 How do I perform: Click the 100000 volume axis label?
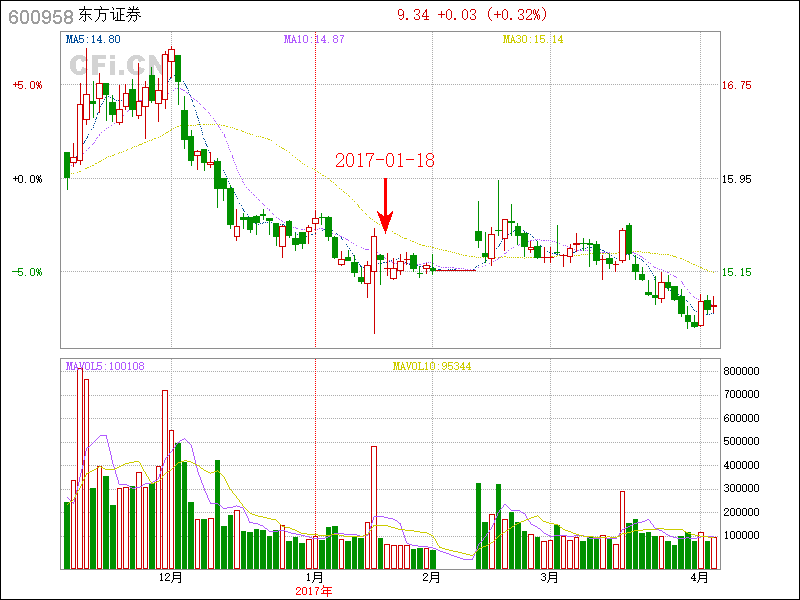tap(741, 535)
